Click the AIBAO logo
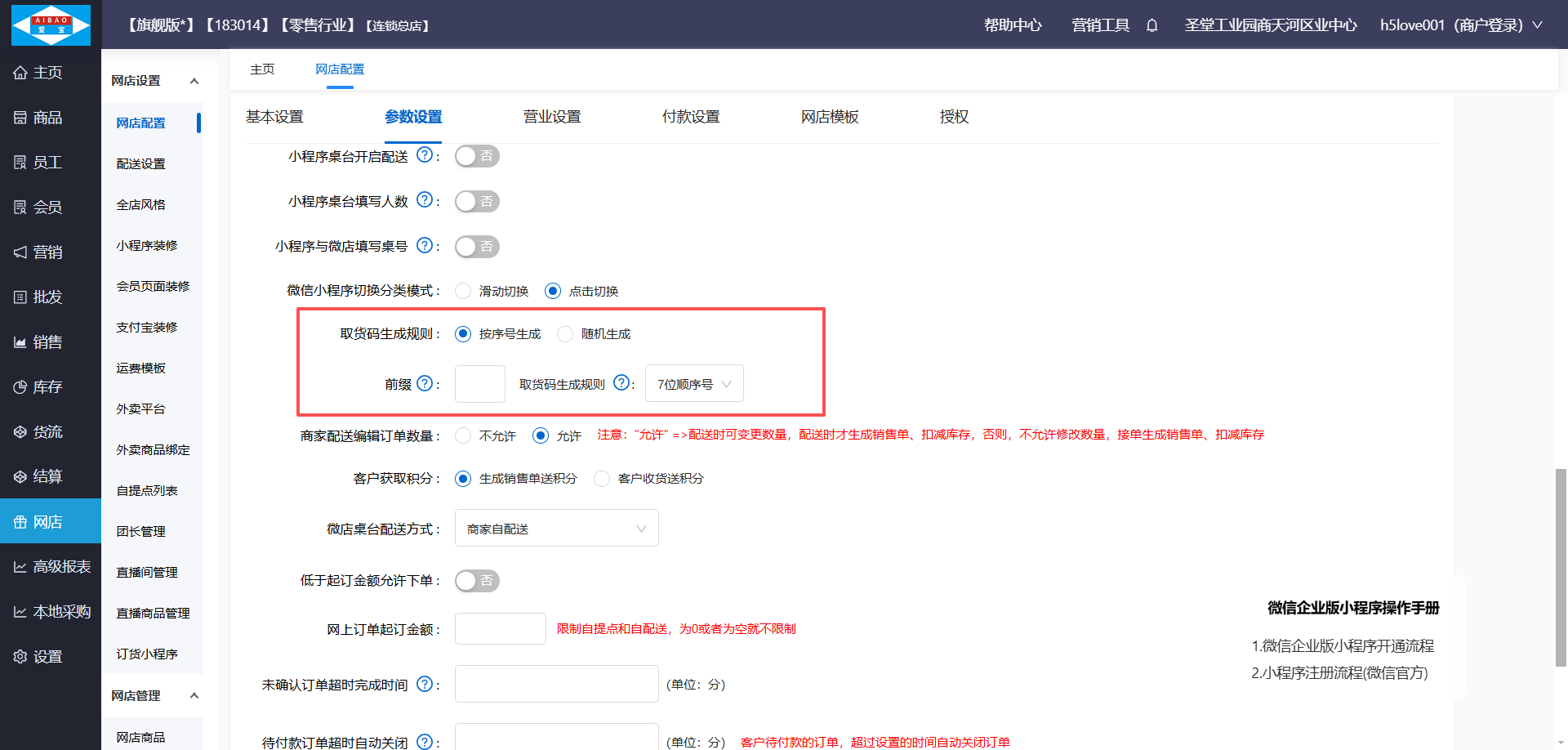Screen dimensions: 1568x750 point(51,25)
